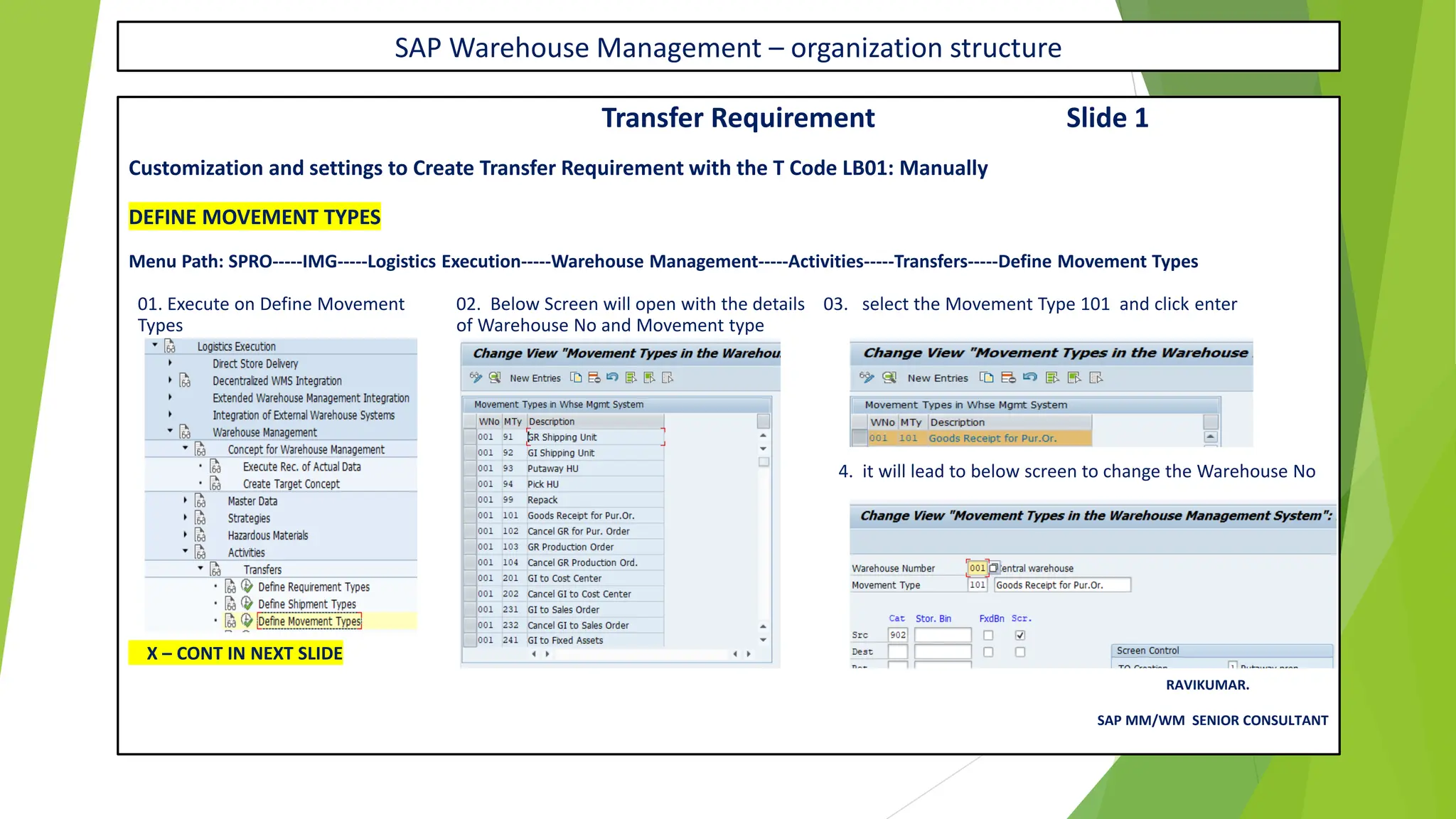Open the value help next to Warehouse Number

[x=994, y=568]
